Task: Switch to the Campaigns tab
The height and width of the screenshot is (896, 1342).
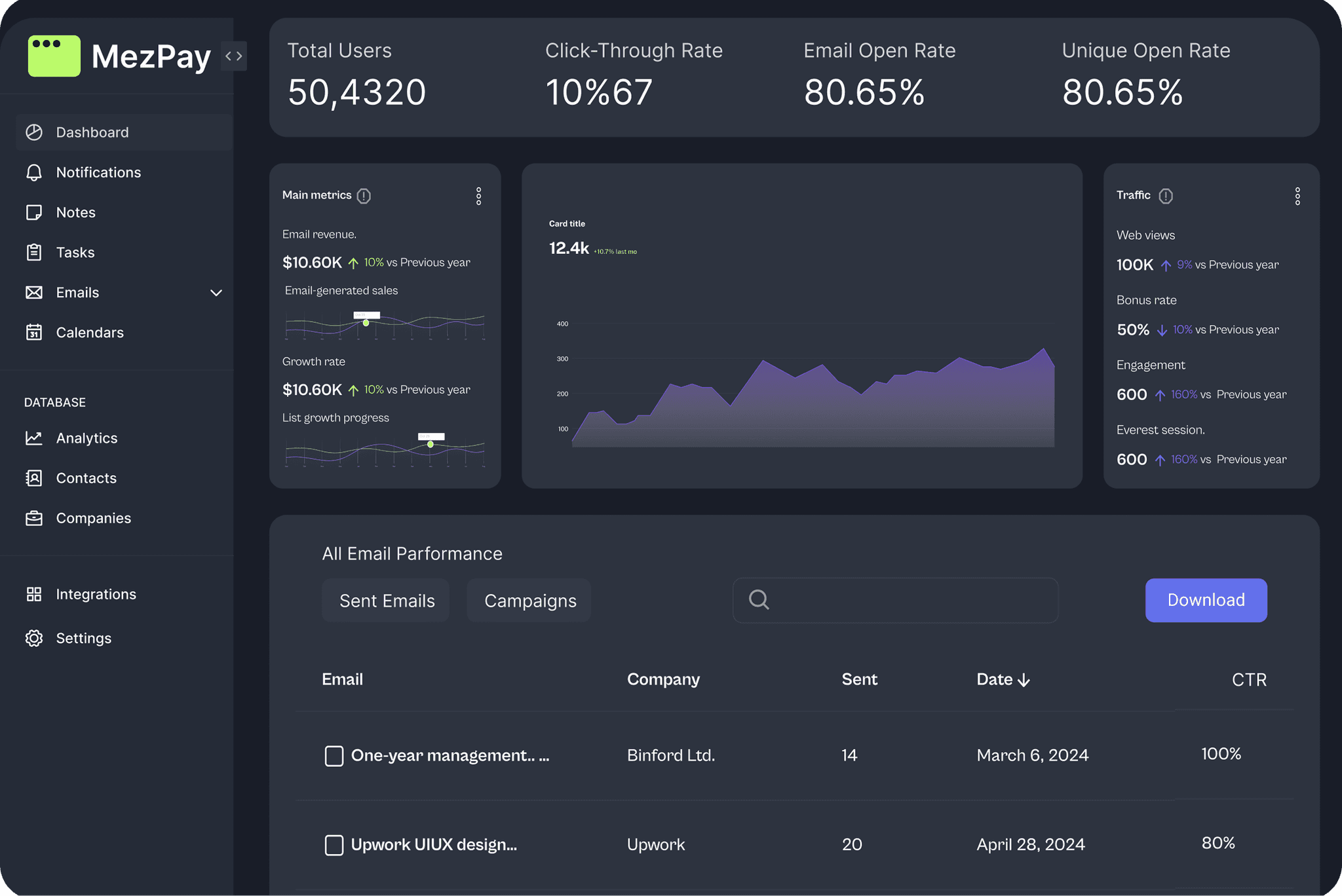Action: click(x=528, y=600)
